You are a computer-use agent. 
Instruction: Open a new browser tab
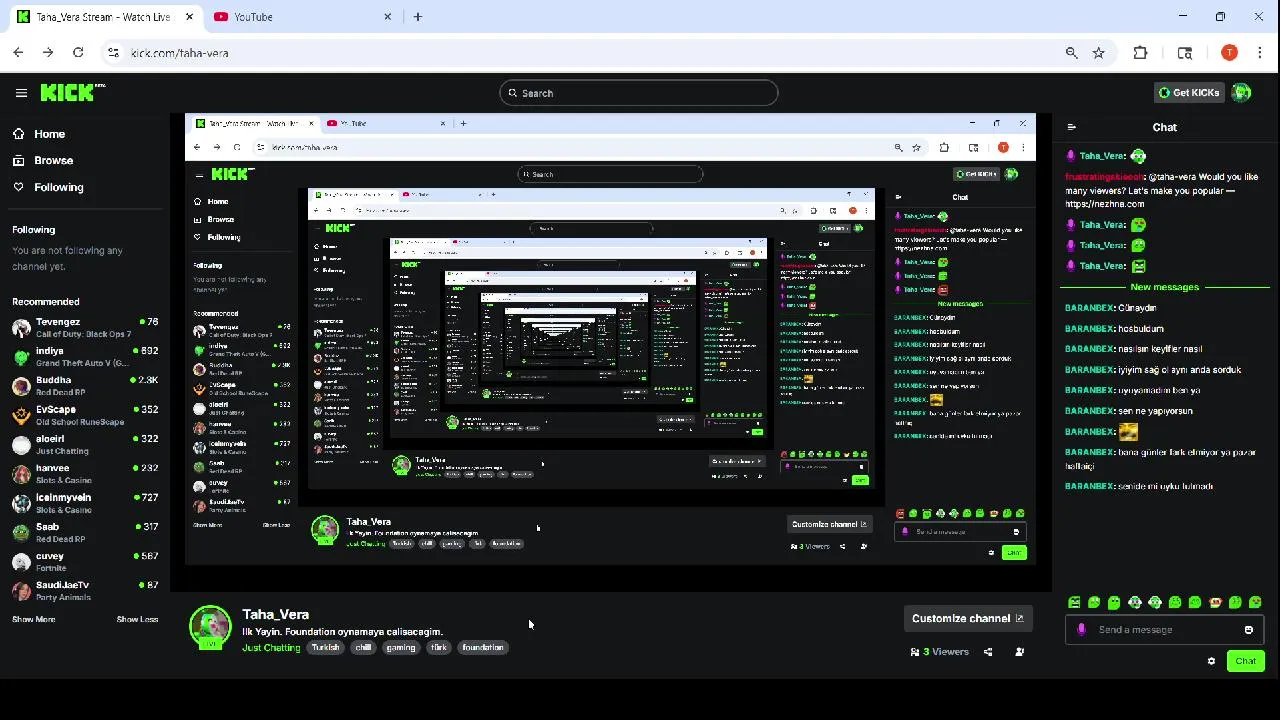coord(418,17)
